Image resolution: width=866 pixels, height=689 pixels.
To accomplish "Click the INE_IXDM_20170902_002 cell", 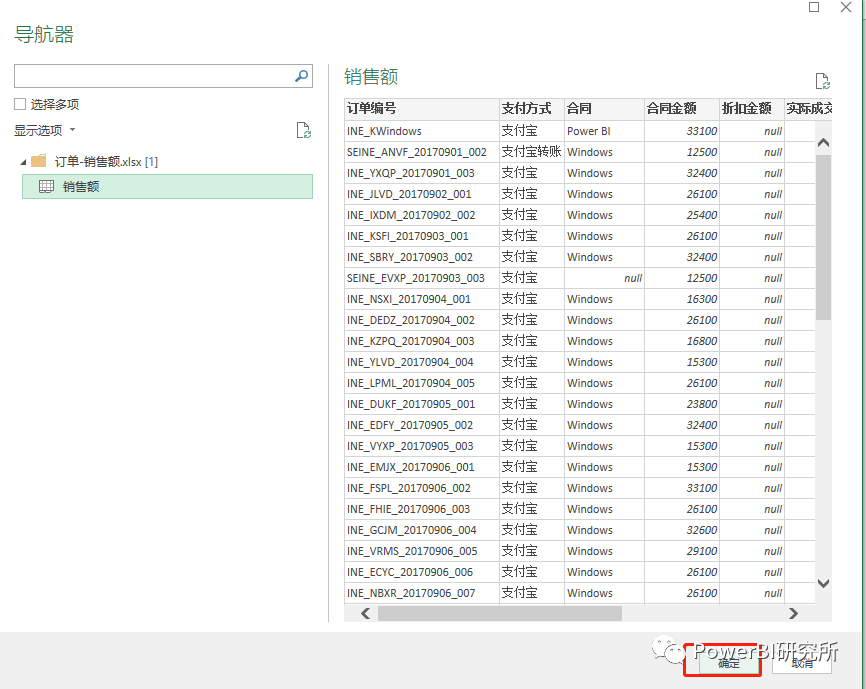I will coord(421,215).
